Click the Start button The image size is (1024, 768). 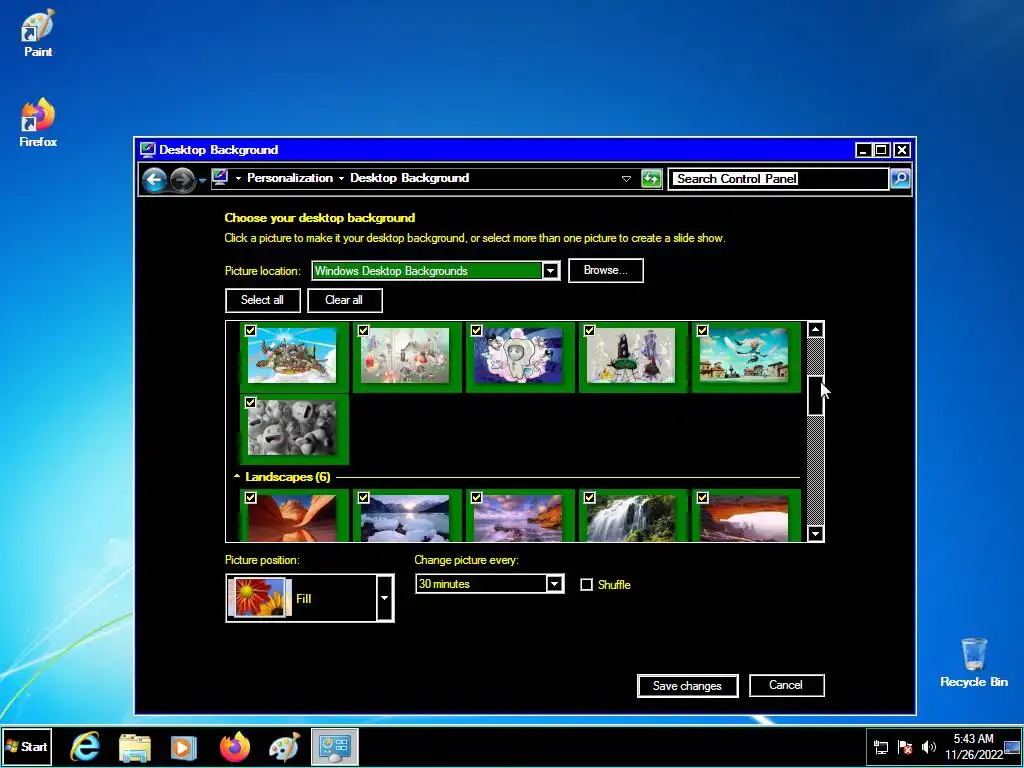pyautogui.click(x=27, y=746)
